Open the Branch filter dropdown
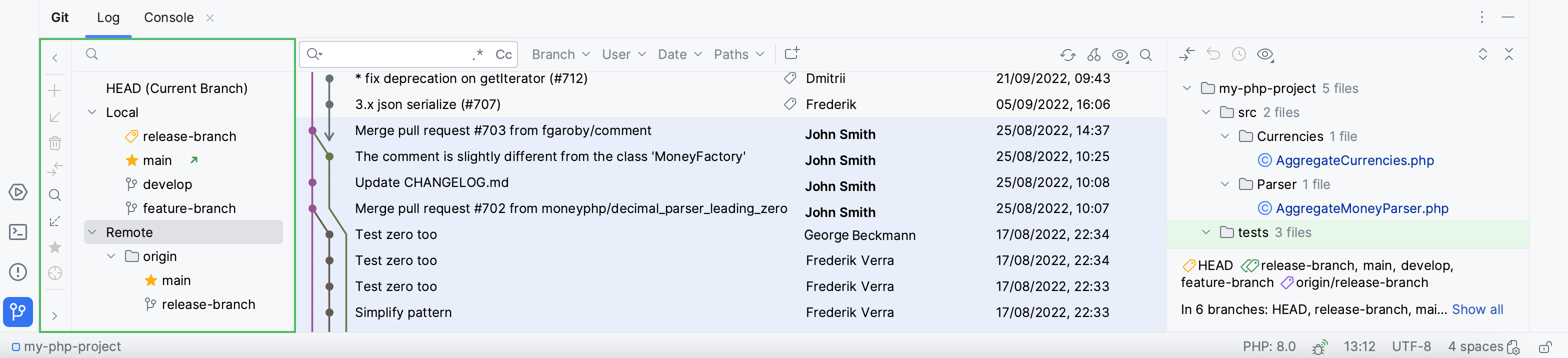This screenshot has width=1568, height=358. click(x=560, y=54)
